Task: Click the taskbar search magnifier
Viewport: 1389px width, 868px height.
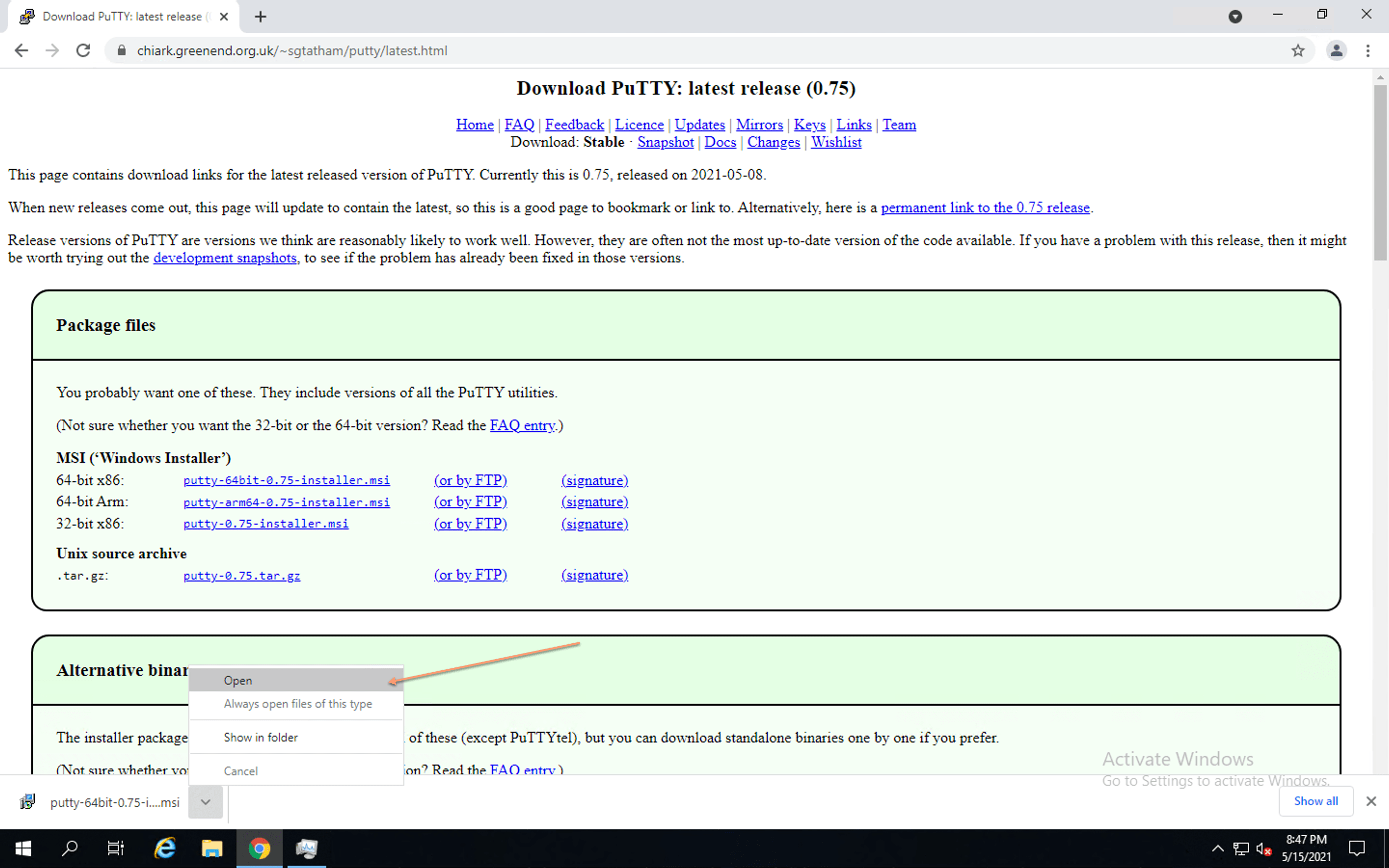Action: click(69, 849)
